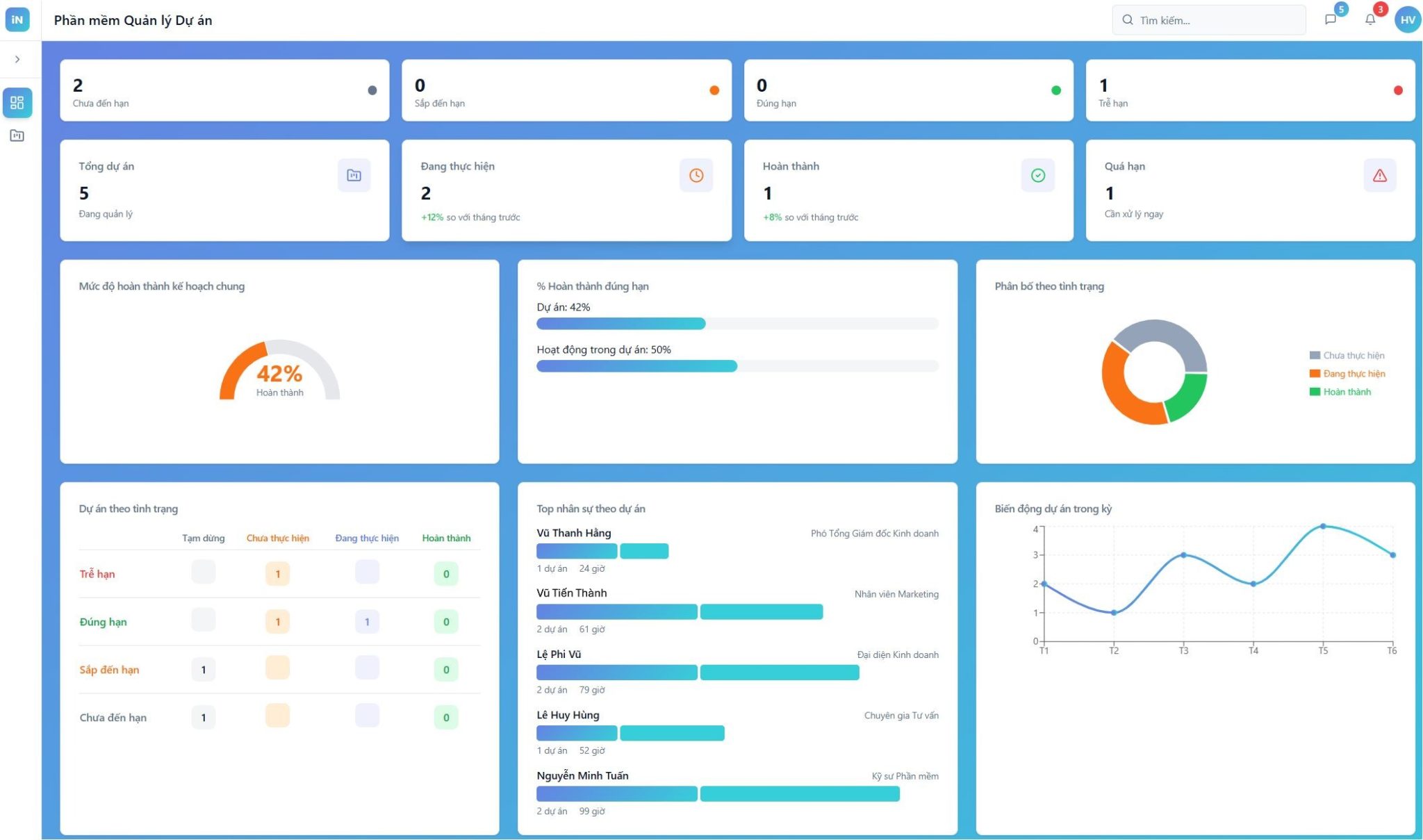Click the 'Vũ Thanh Hằng' personnel name
Screen dimensions: 1423x840
coord(573,533)
